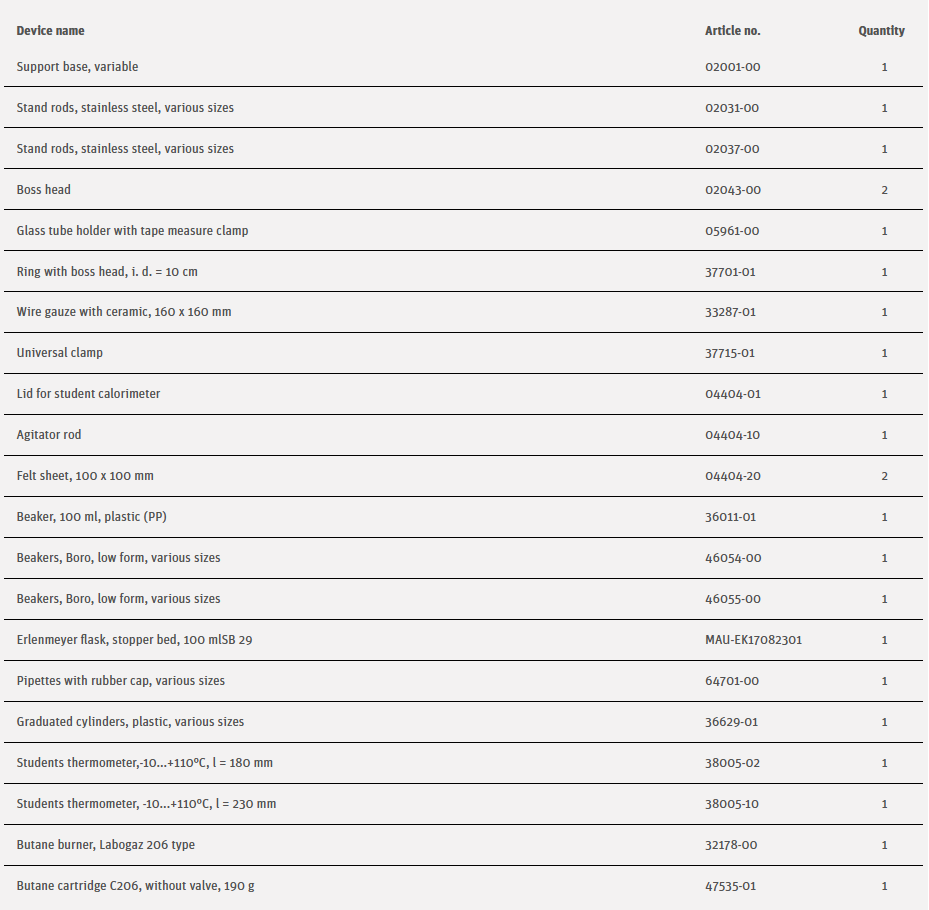This screenshot has height=910, width=929.
Task: Select Butane burner, Labogaz 206 type
Action: [105, 845]
